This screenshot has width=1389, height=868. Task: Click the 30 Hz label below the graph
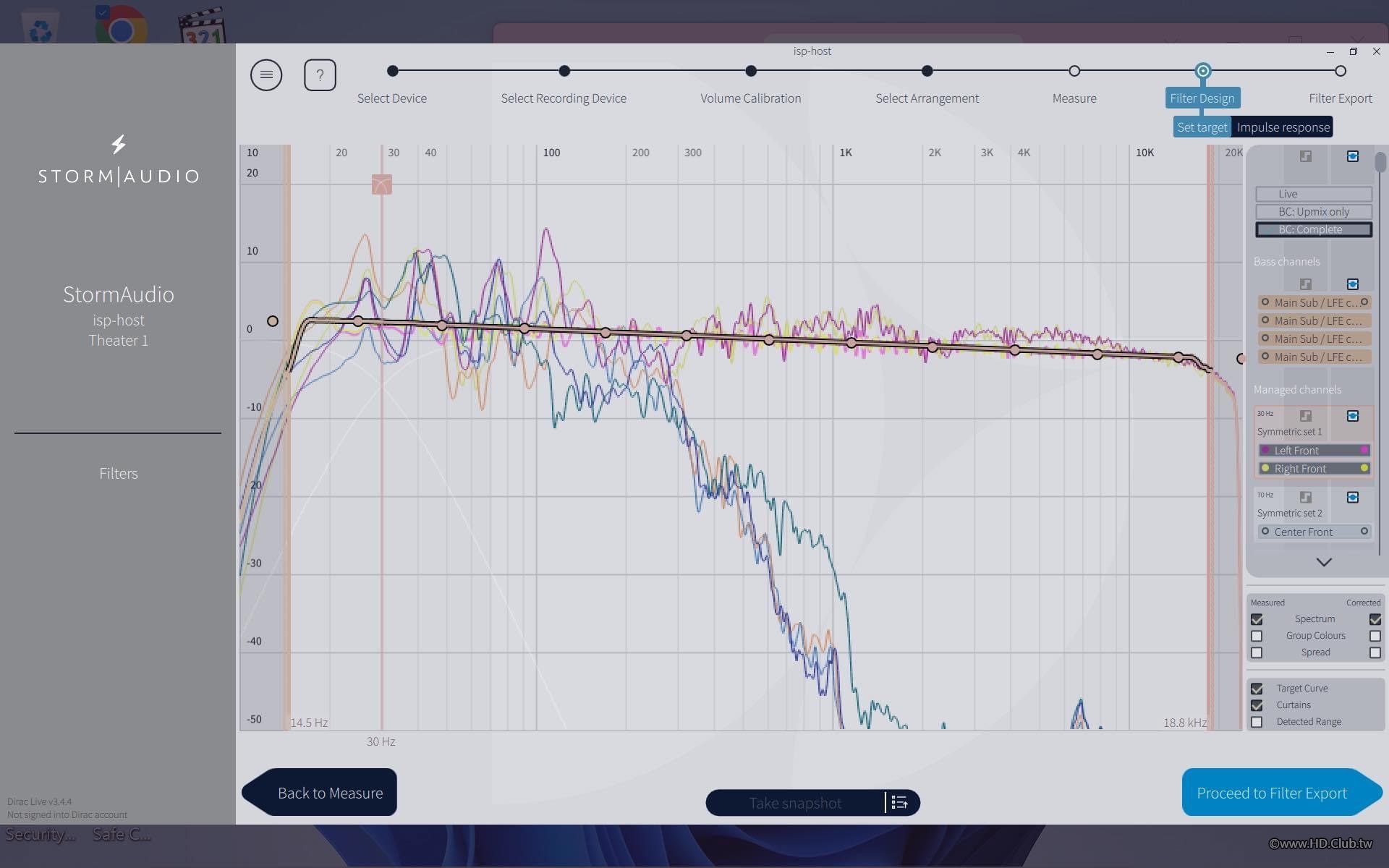coord(381,741)
